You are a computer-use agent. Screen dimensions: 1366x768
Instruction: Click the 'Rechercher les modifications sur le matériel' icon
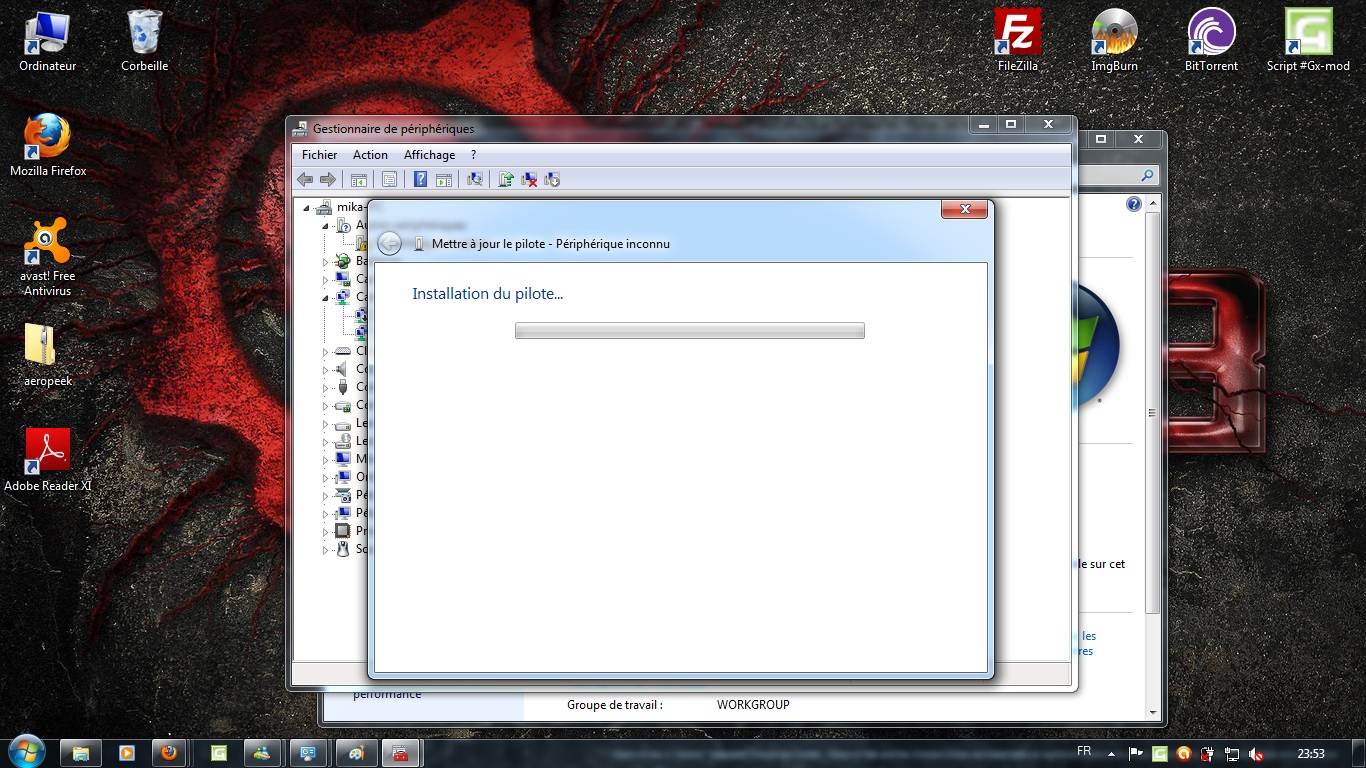point(474,179)
